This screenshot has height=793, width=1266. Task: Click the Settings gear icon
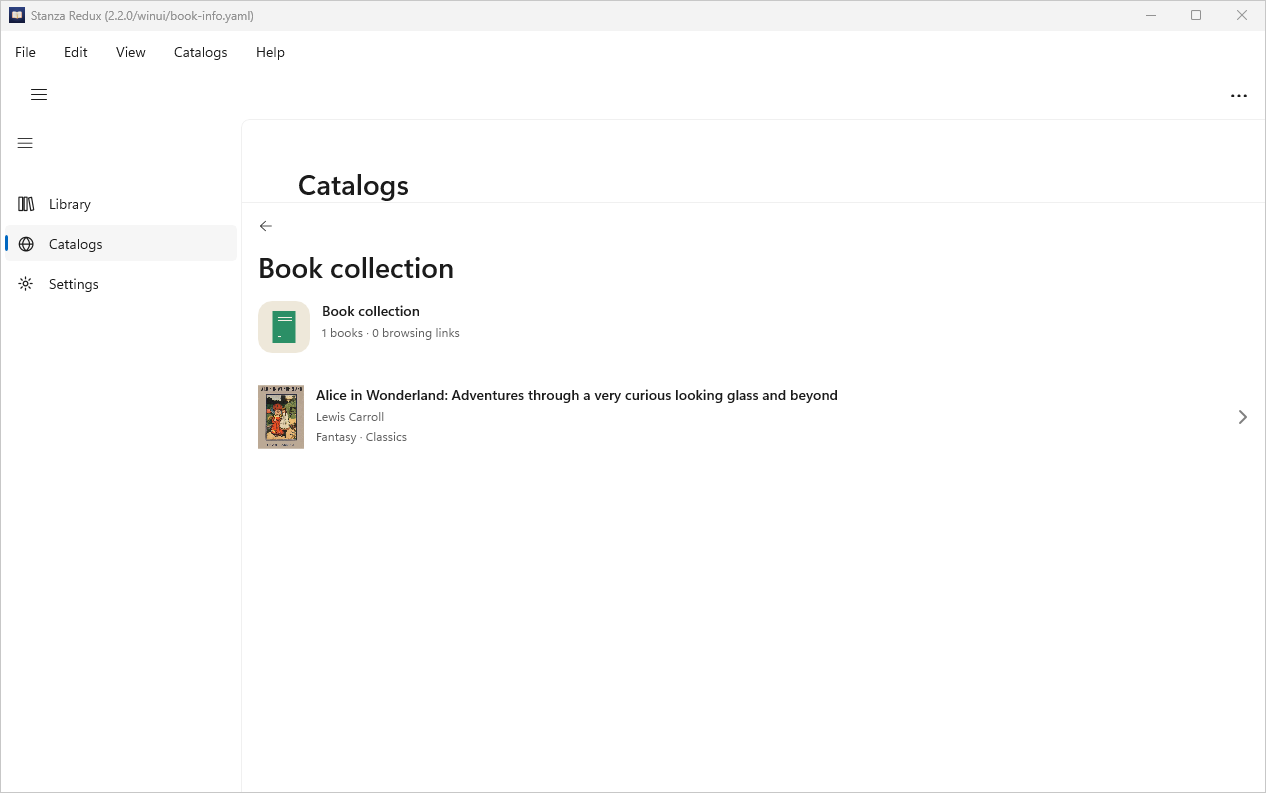click(26, 284)
